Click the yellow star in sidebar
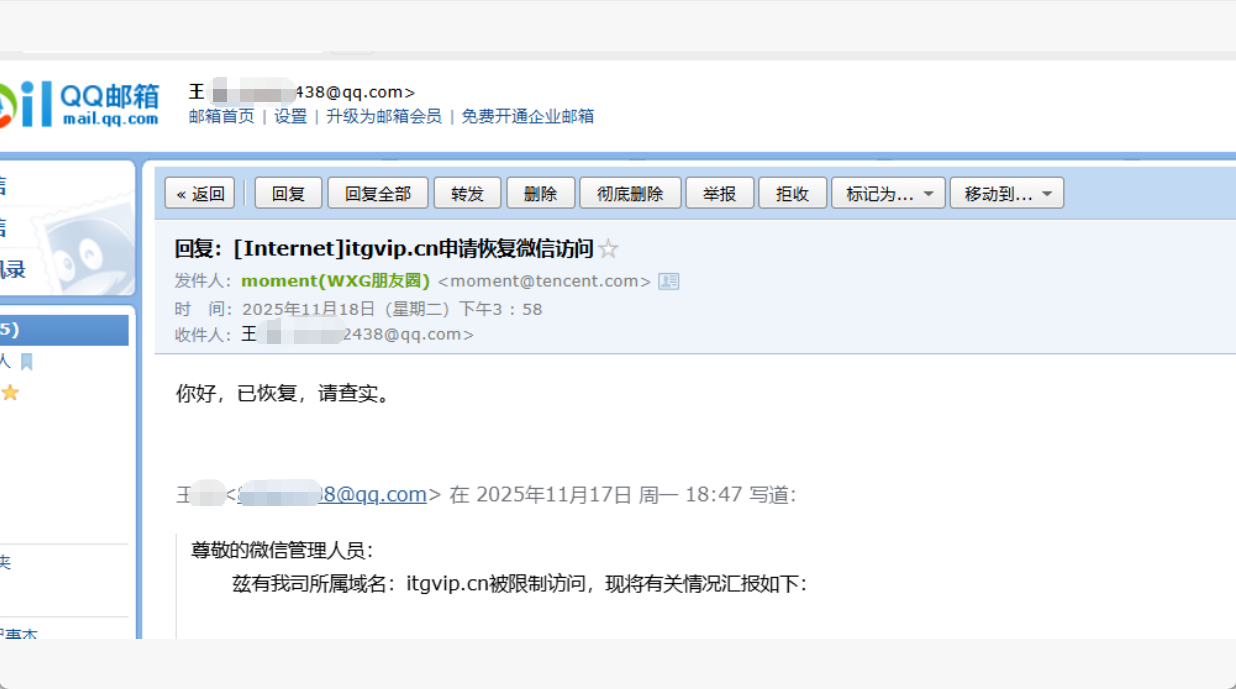This screenshot has height=689, width=1236. (10, 393)
